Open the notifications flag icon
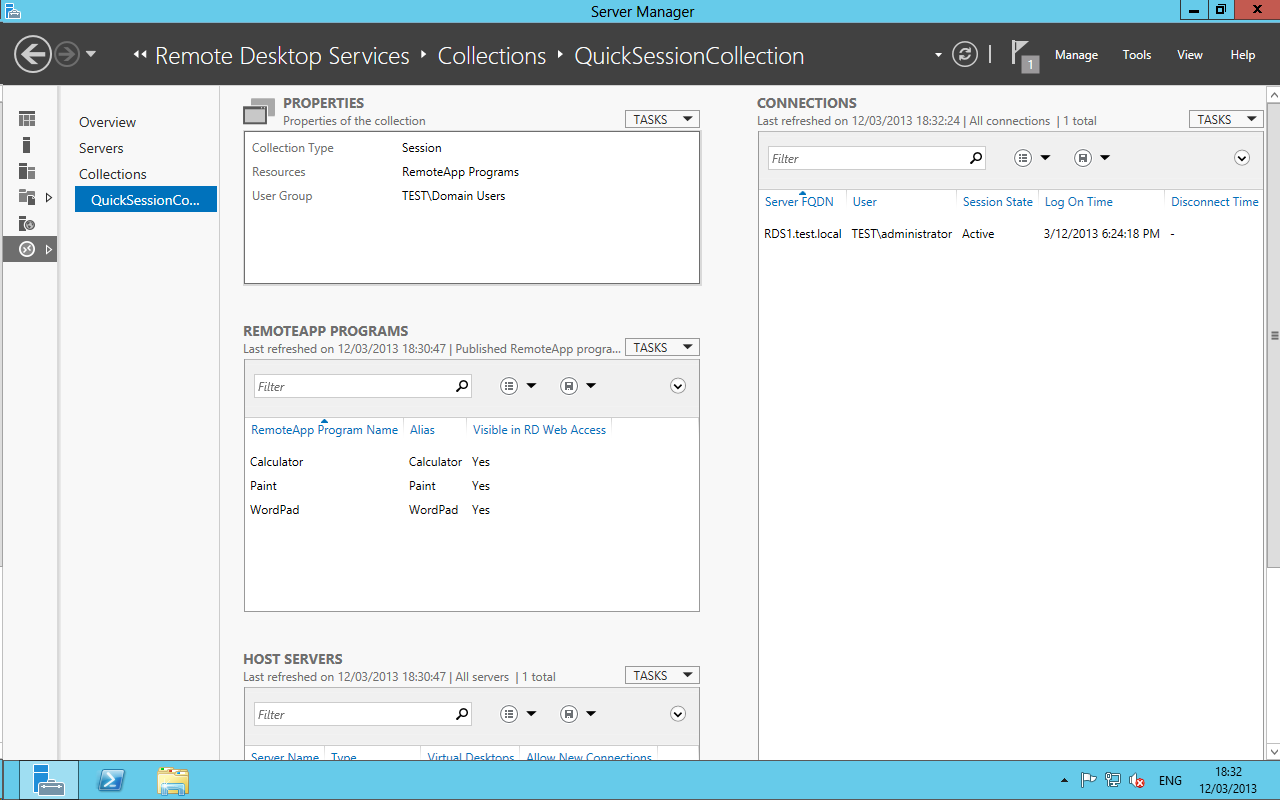Viewport: 1280px width, 800px height. (x=1024, y=56)
